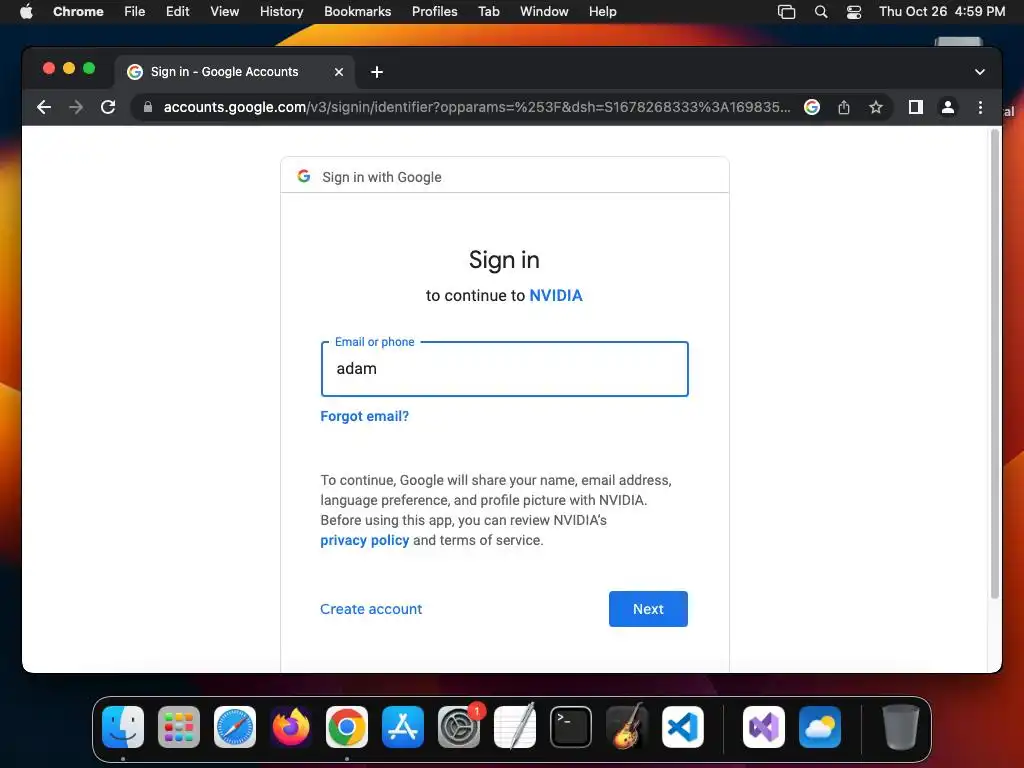Reload the page with the refresh icon

108,107
